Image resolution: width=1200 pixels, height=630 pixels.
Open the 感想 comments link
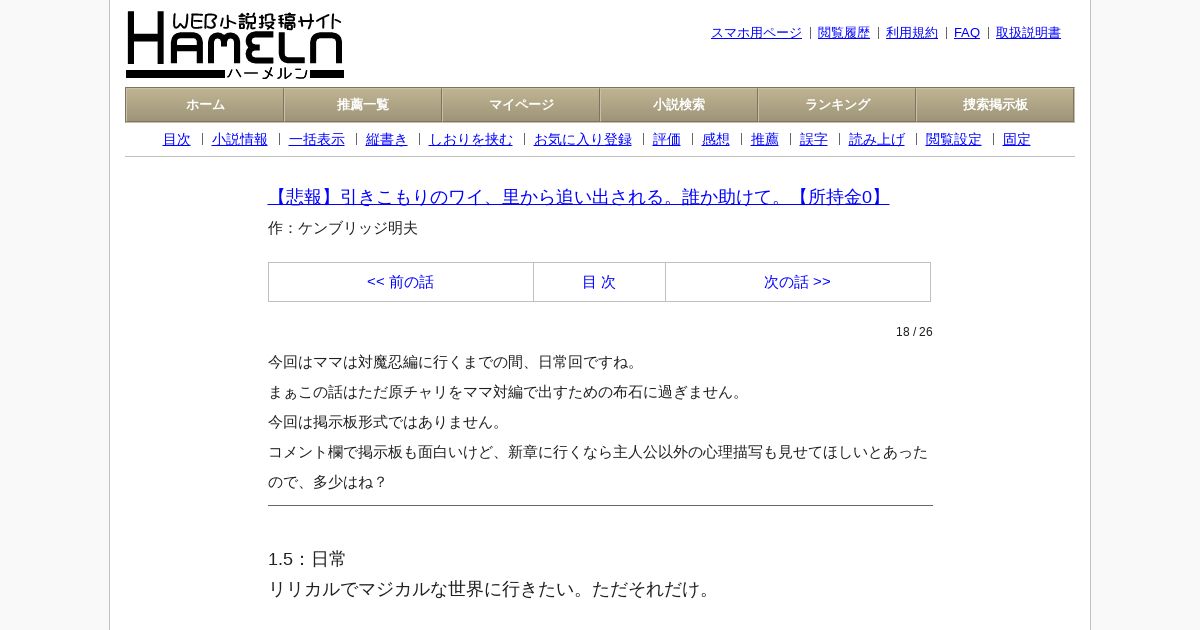[716, 139]
